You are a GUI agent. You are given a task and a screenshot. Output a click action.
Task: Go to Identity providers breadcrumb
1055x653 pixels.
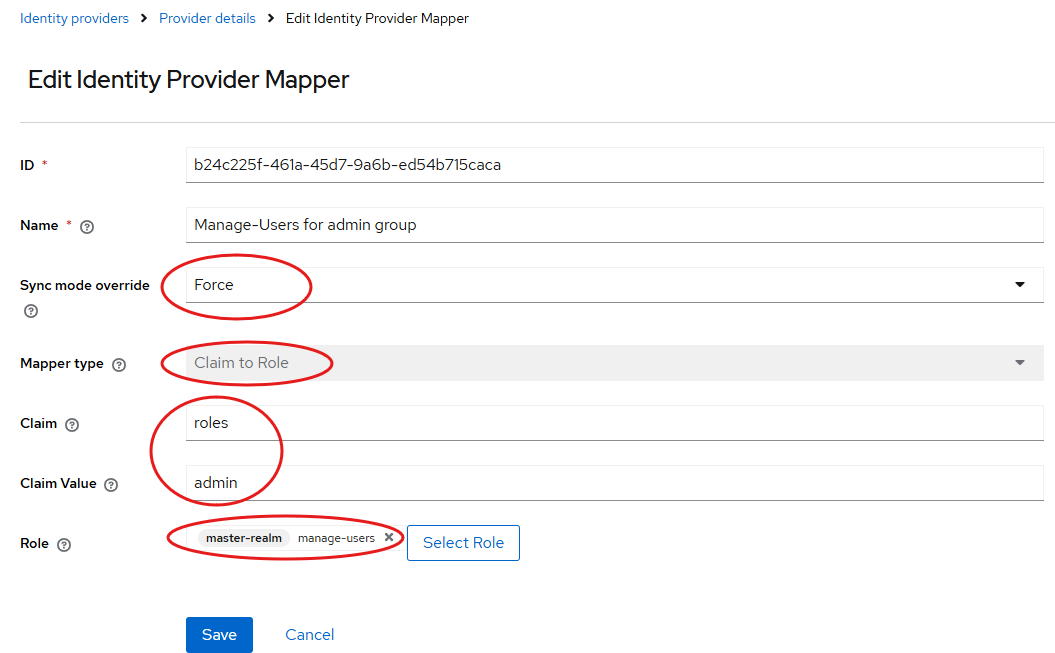[74, 18]
